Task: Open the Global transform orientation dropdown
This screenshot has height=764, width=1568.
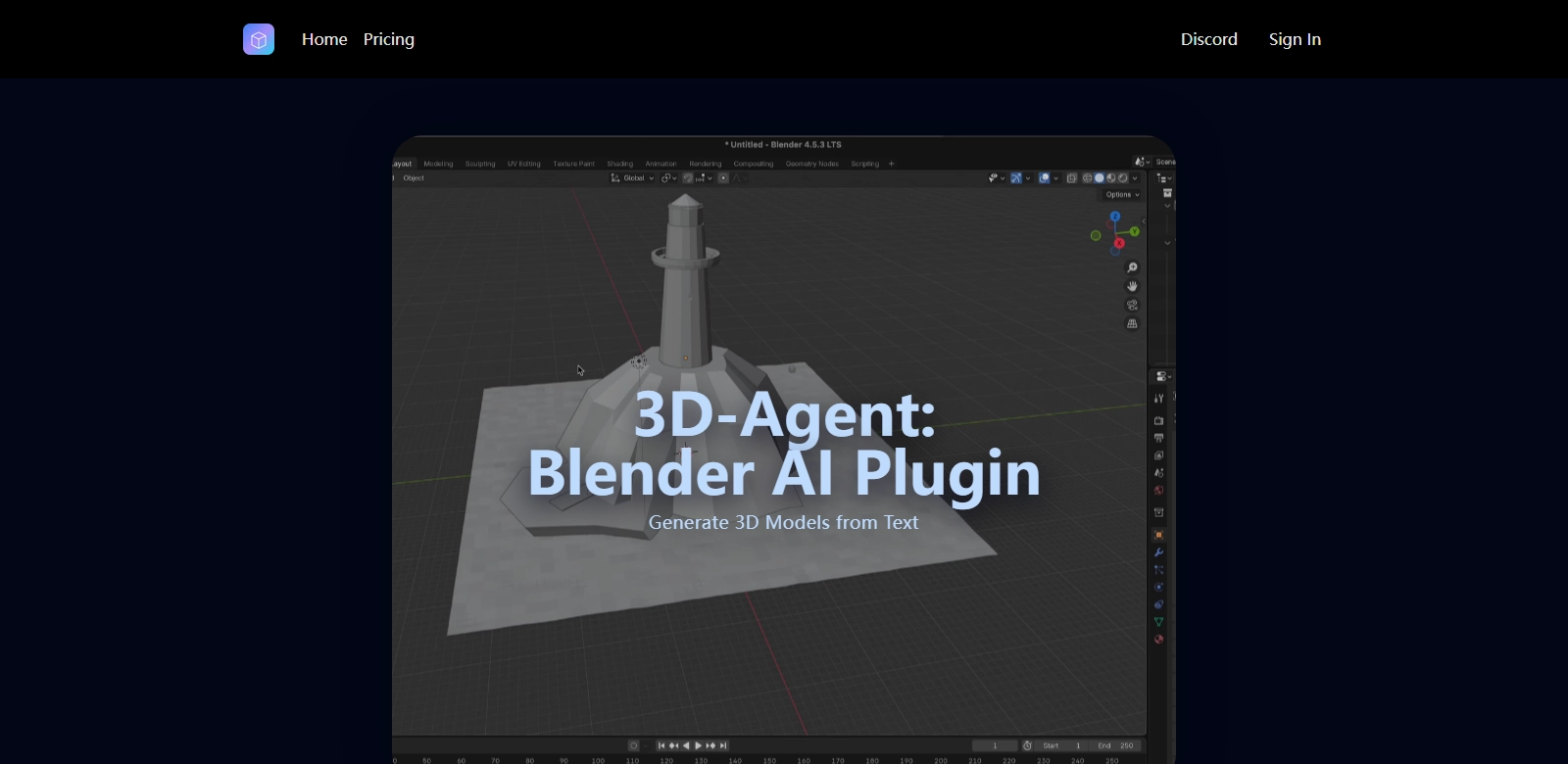Action: coord(632,178)
